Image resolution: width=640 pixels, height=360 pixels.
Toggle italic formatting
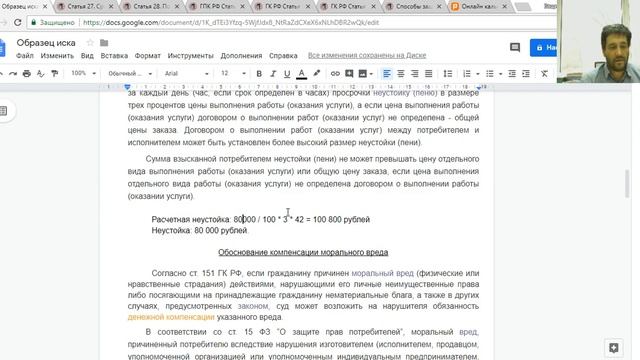click(273, 73)
